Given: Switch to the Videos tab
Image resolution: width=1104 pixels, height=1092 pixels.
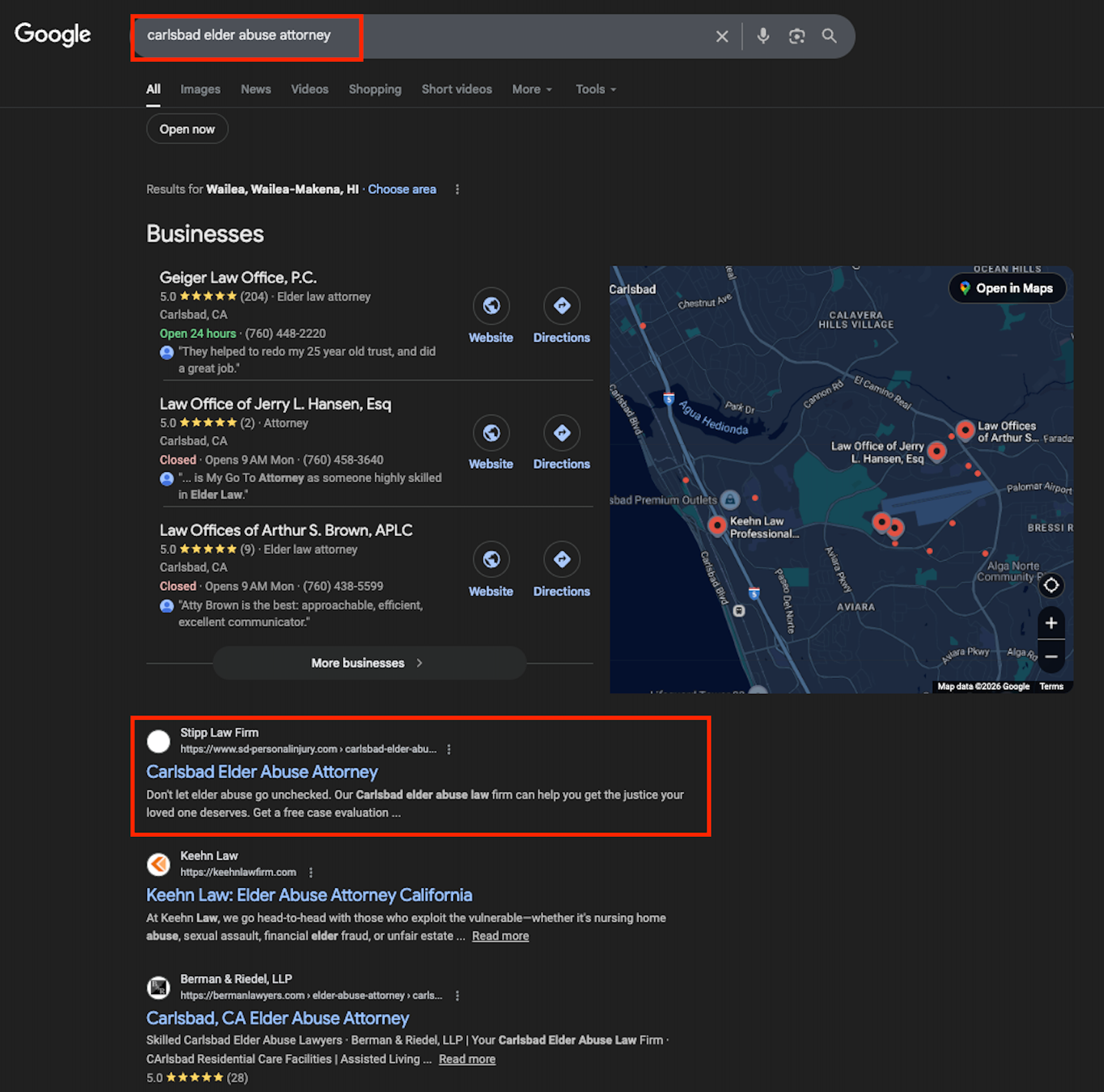Looking at the screenshot, I should point(310,89).
